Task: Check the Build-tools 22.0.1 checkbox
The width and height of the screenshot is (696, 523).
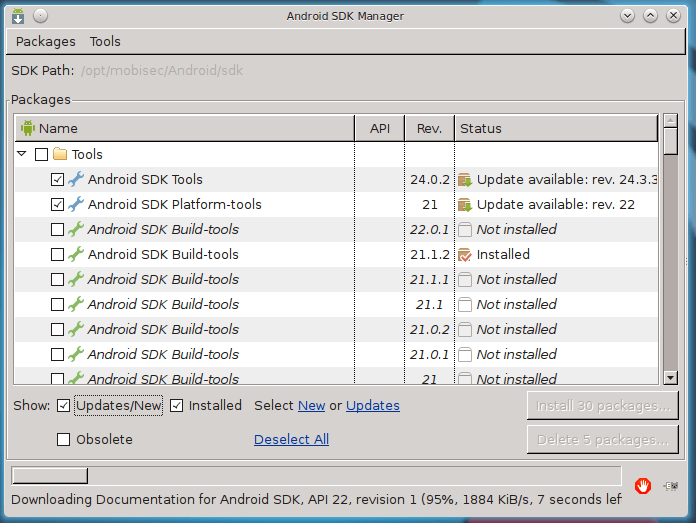Action: tap(58, 230)
